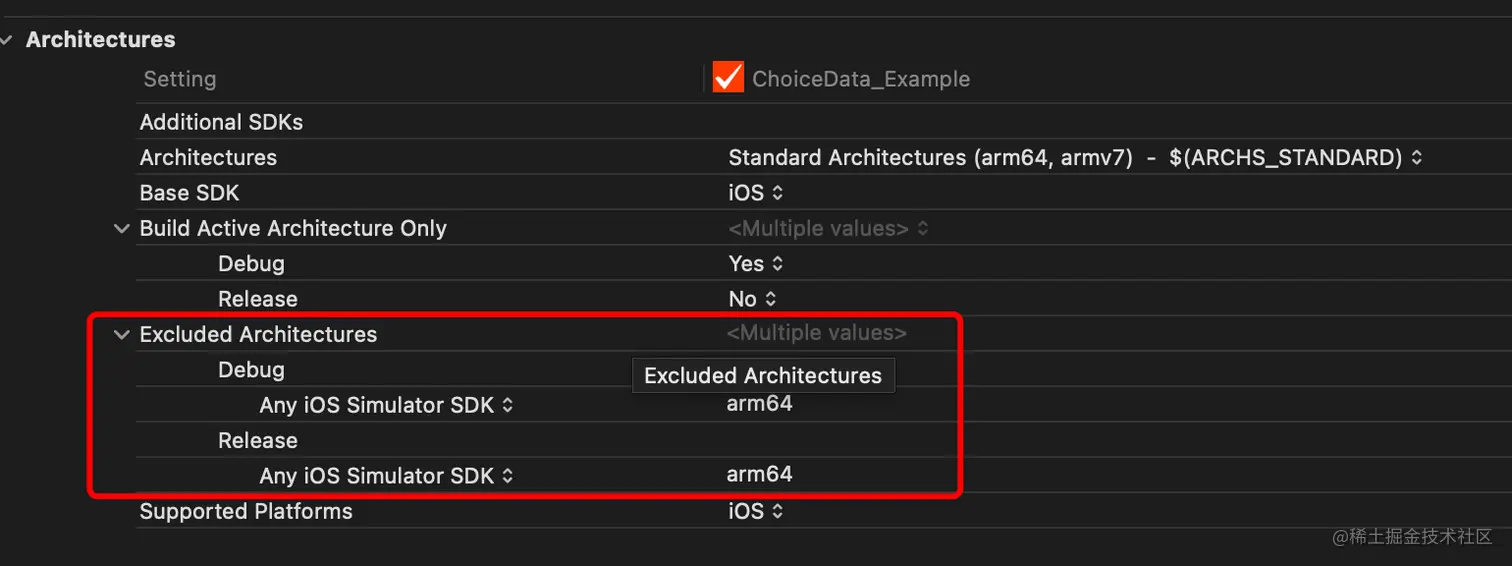Image resolution: width=1512 pixels, height=566 pixels.
Task: Collapse the Excluded Architectures disclosure triangle
Action: (x=121, y=334)
